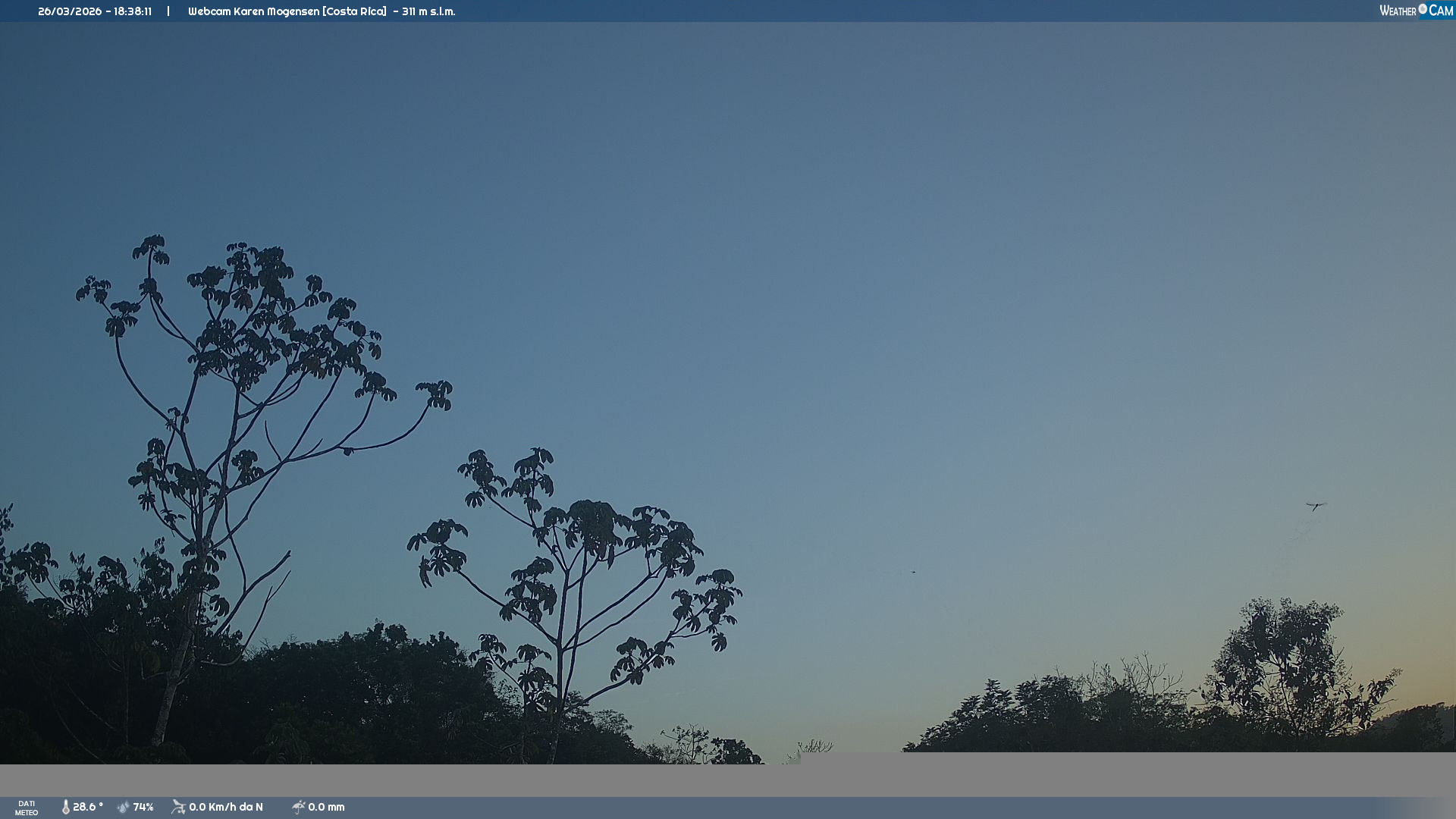Click the 18:38:11 time display
This screenshot has height=819, width=1456.
tap(133, 11)
